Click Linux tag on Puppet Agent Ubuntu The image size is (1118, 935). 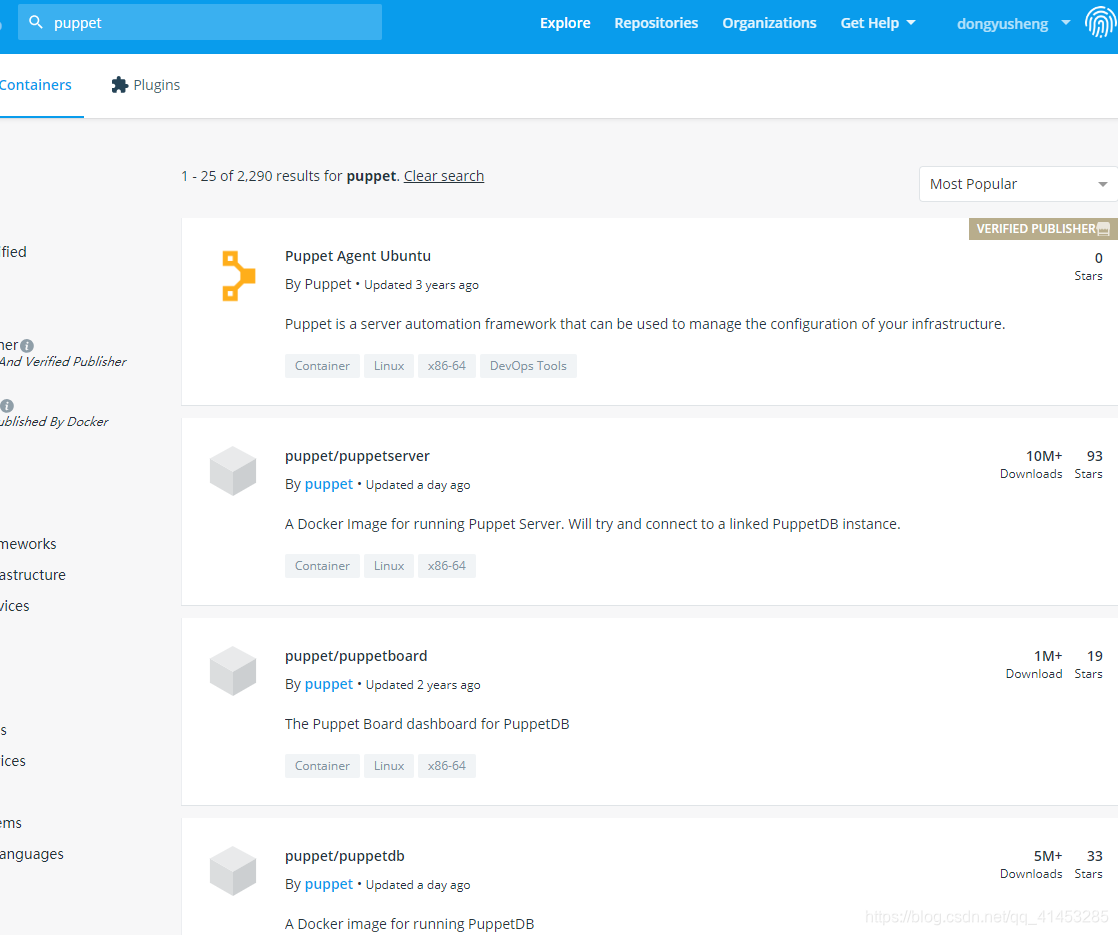point(389,366)
